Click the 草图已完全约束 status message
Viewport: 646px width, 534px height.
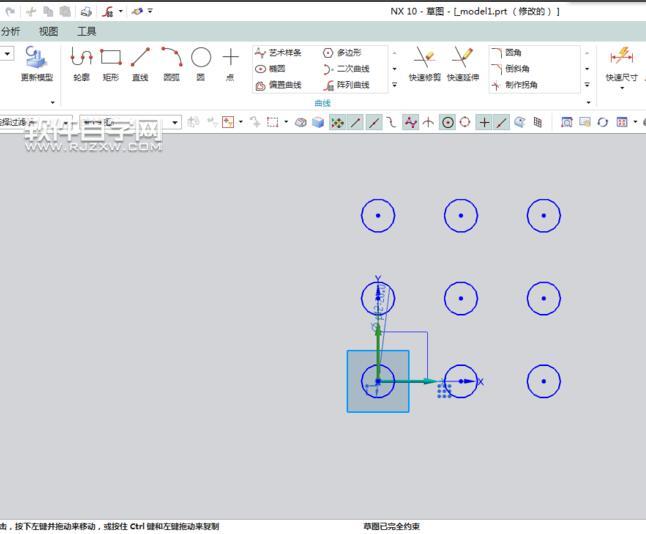click(391, 526)
